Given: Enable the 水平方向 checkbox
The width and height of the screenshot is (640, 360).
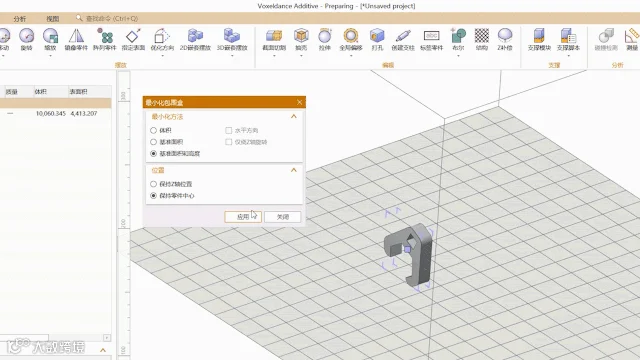Looking at the screenshot, I should [x=229, y=131].
